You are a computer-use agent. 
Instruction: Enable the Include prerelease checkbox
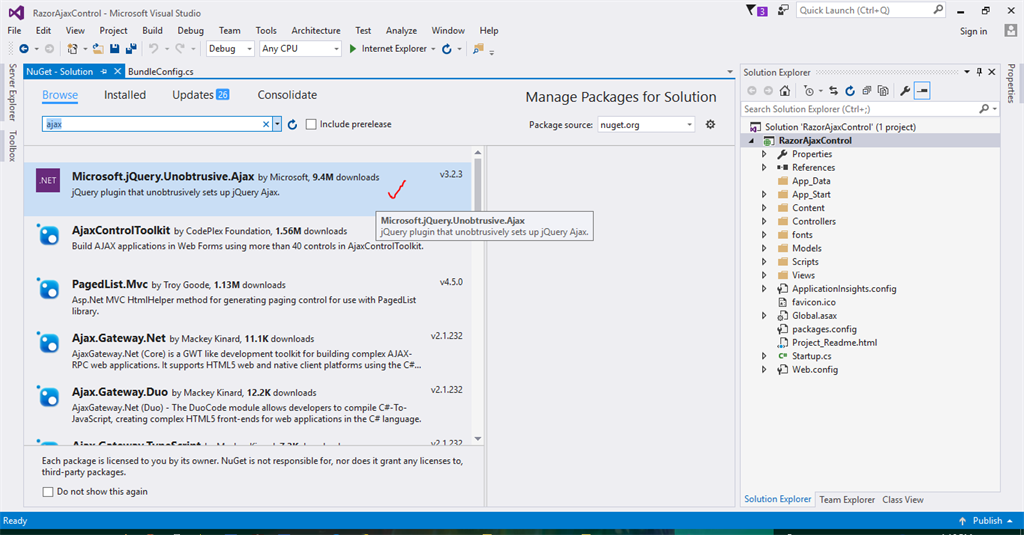(312, 124)
